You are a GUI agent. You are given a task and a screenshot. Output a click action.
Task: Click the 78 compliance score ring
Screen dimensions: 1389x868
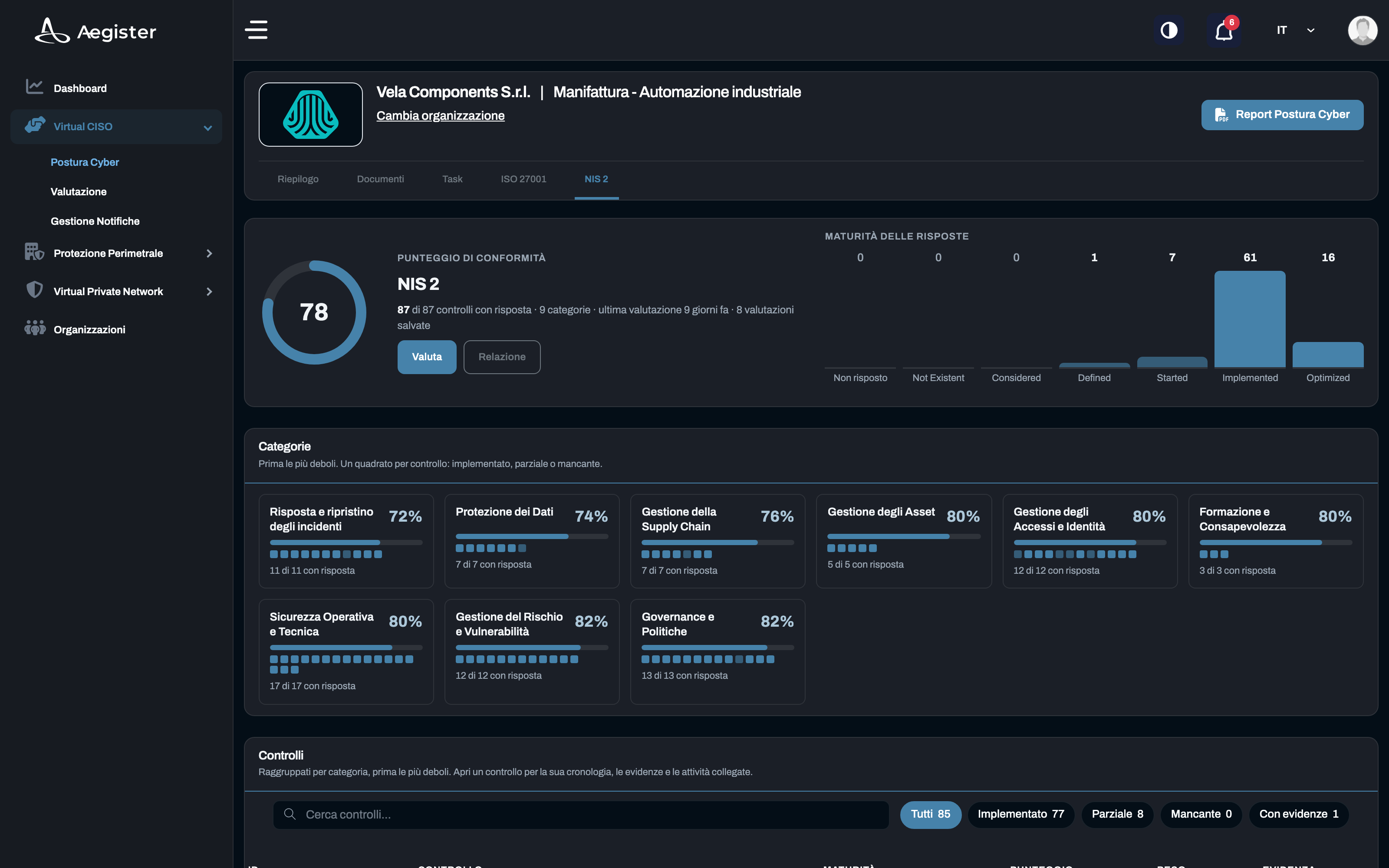(314, 312)
